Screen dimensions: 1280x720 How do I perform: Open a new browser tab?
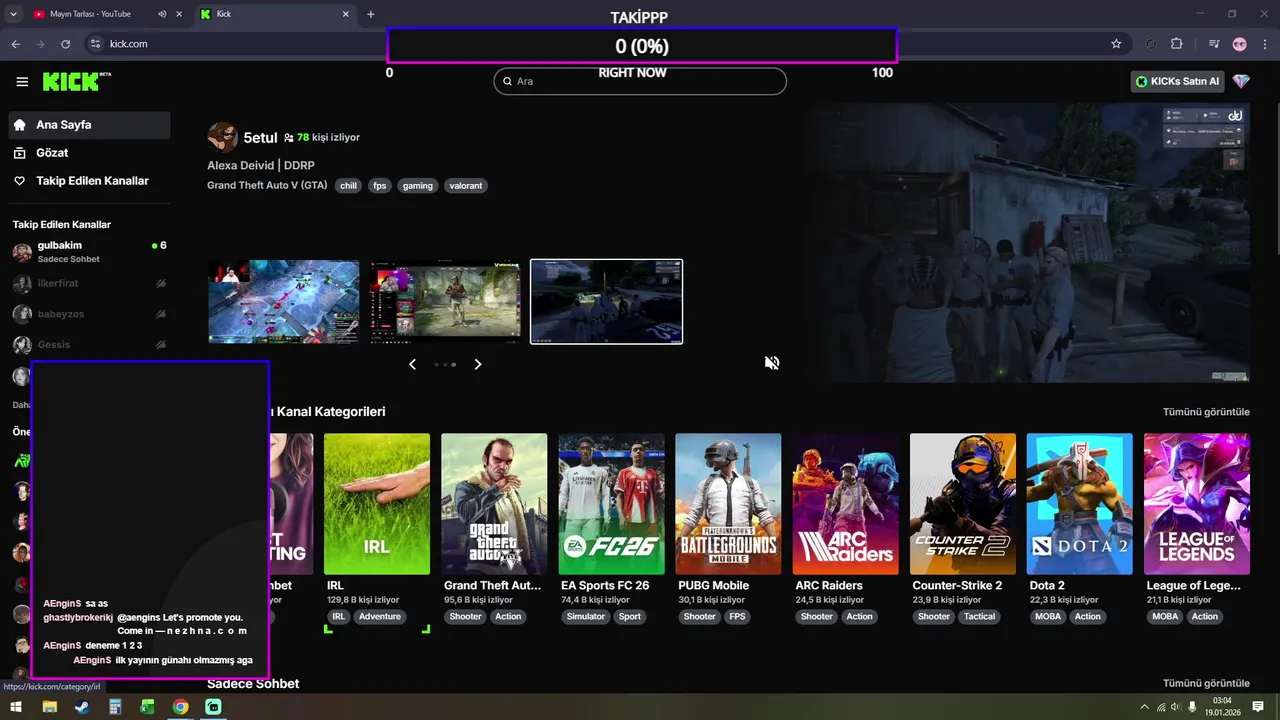coord(371,14)
